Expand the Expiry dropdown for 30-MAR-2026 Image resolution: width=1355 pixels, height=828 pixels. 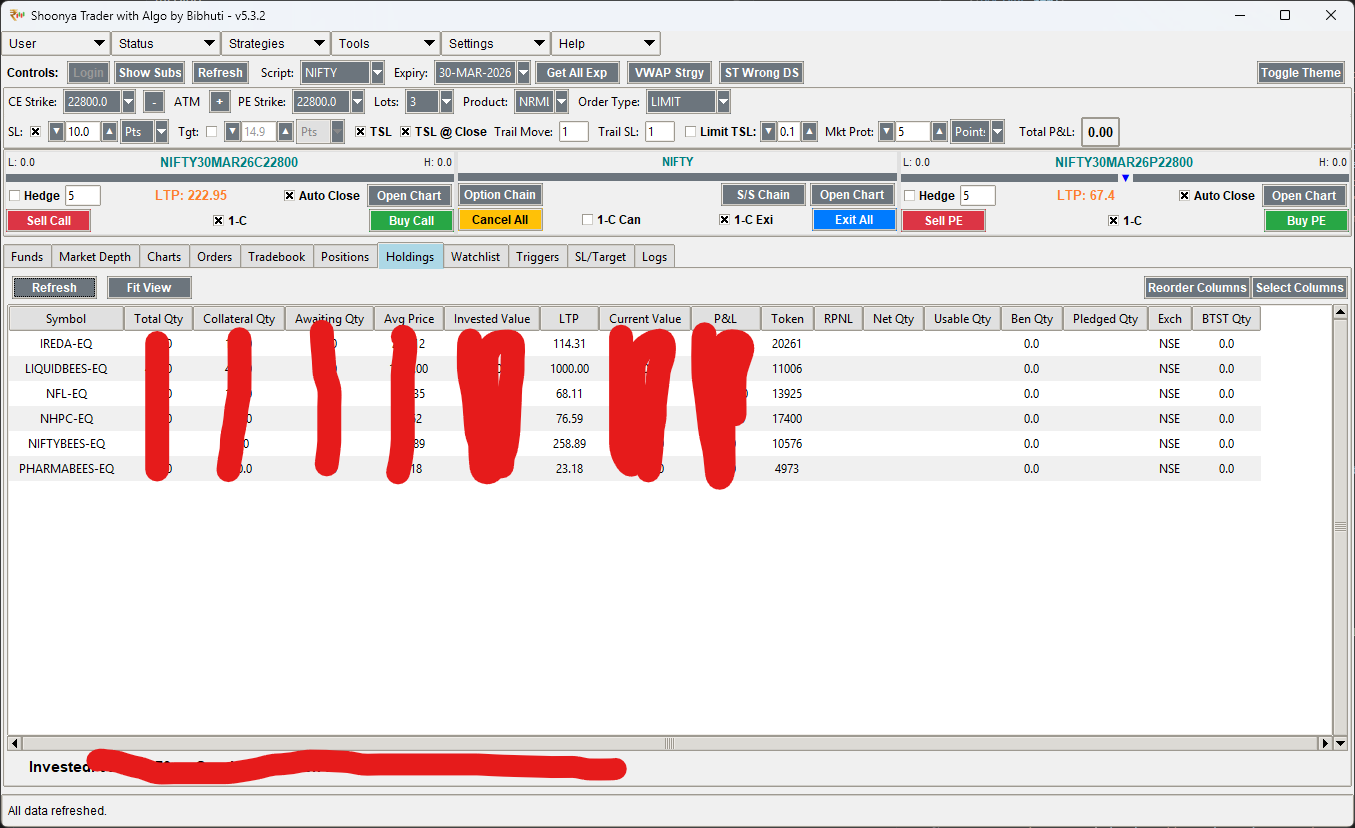click(523, 72)
